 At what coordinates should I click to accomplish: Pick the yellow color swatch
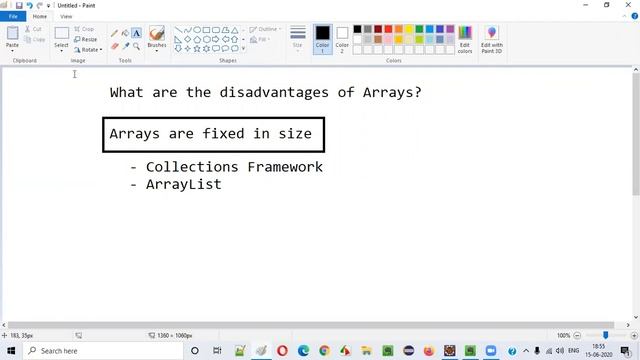(409, 29)
